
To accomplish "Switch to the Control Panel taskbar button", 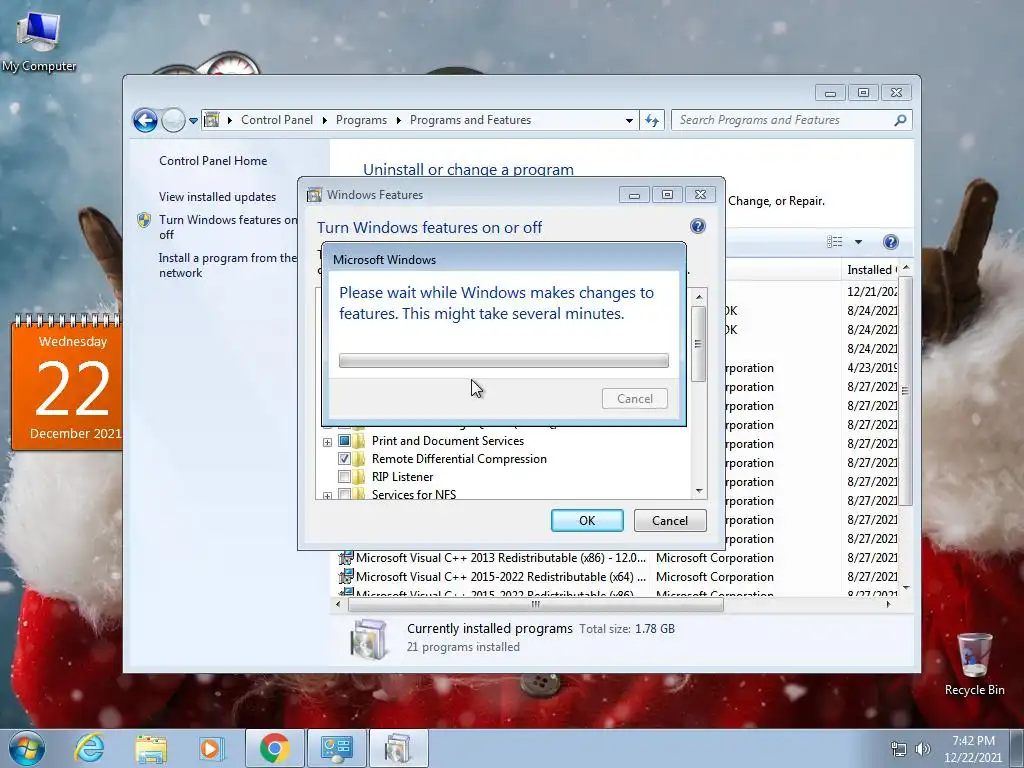I will [x=336, y=748].
